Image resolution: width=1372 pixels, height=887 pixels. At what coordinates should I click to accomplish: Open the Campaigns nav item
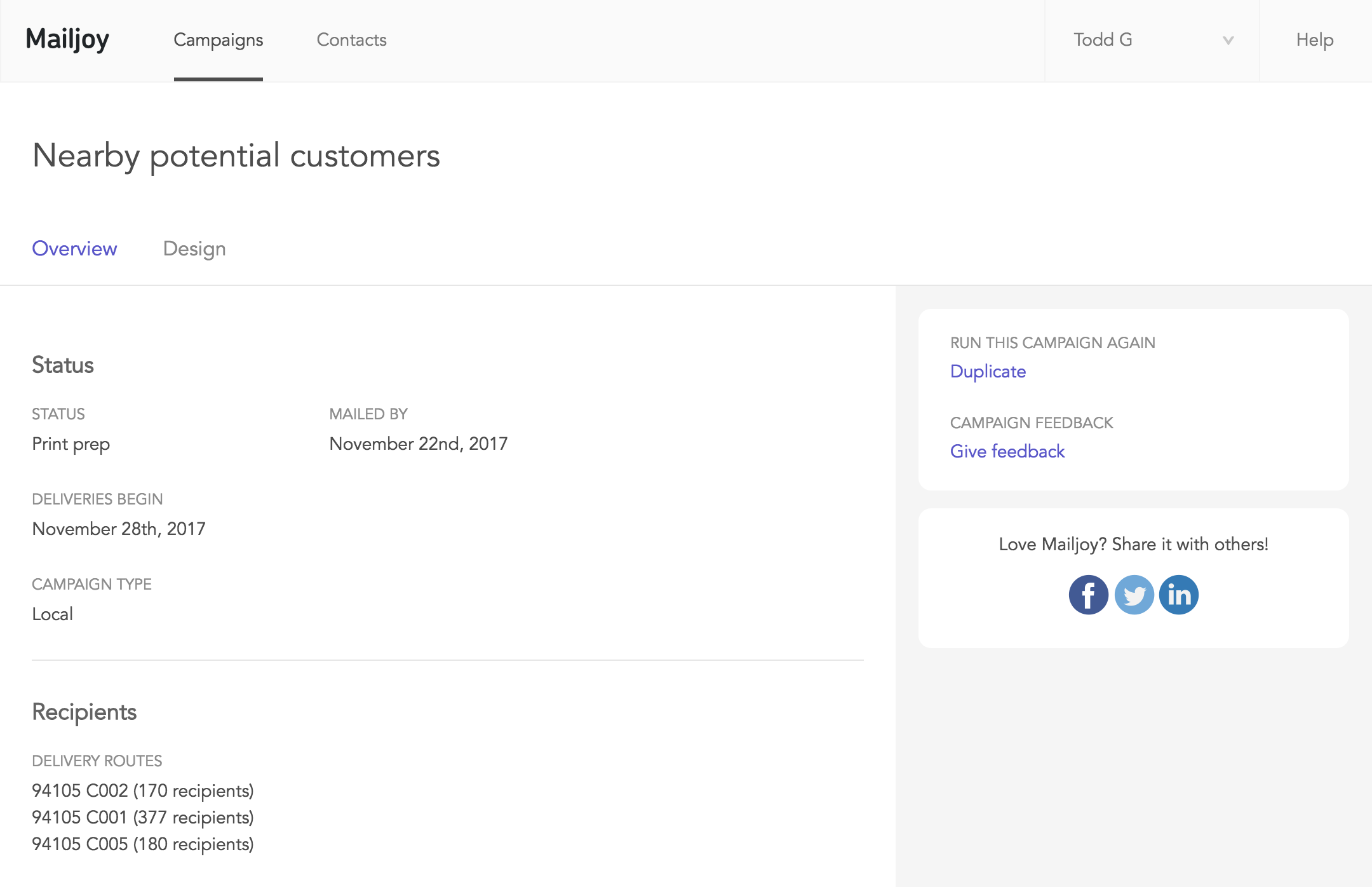219,40
